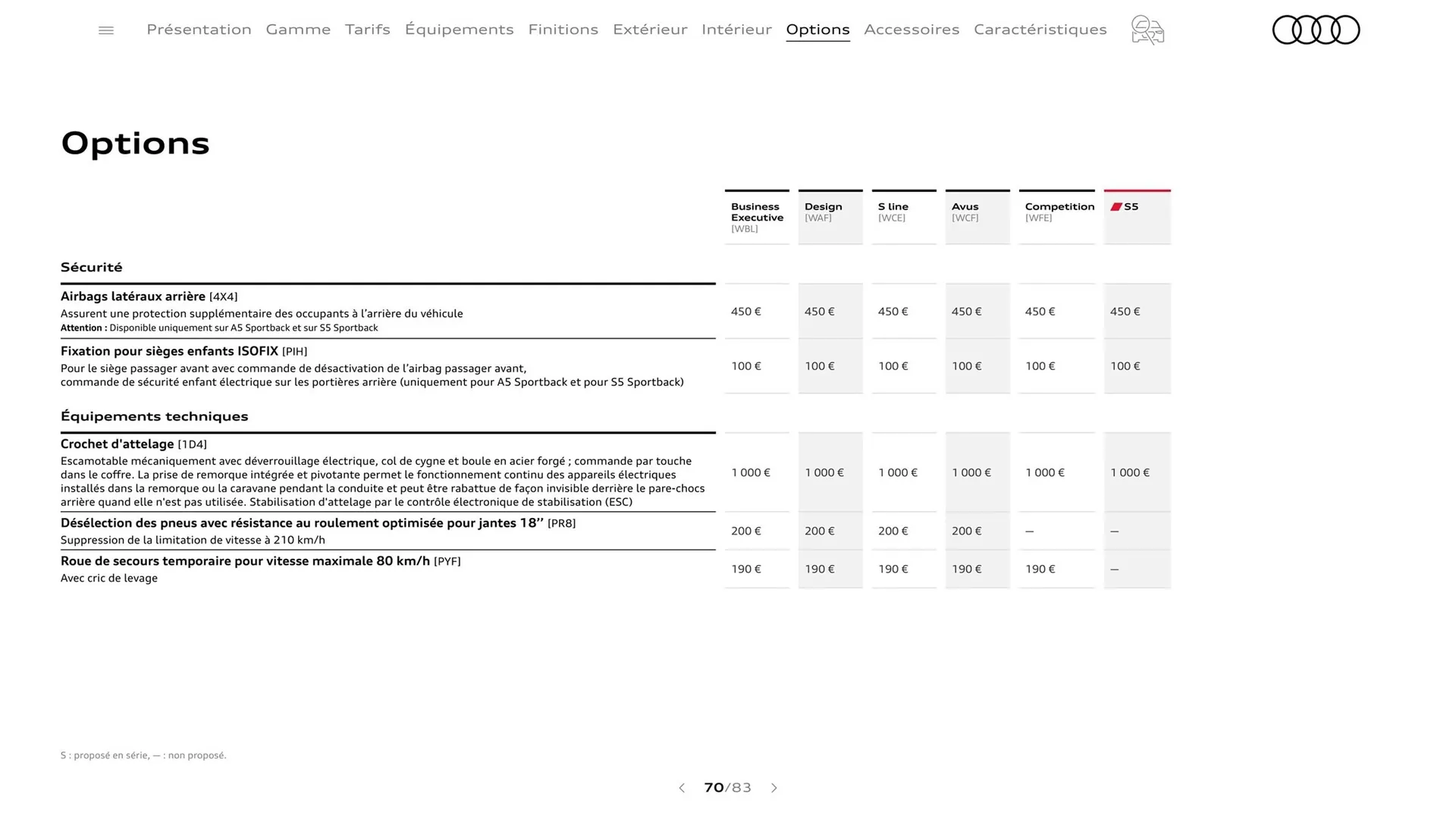Click the Competition [WFE] column header
The height and width of the screenshot is (819, 1456).
tap(1056, 217)
